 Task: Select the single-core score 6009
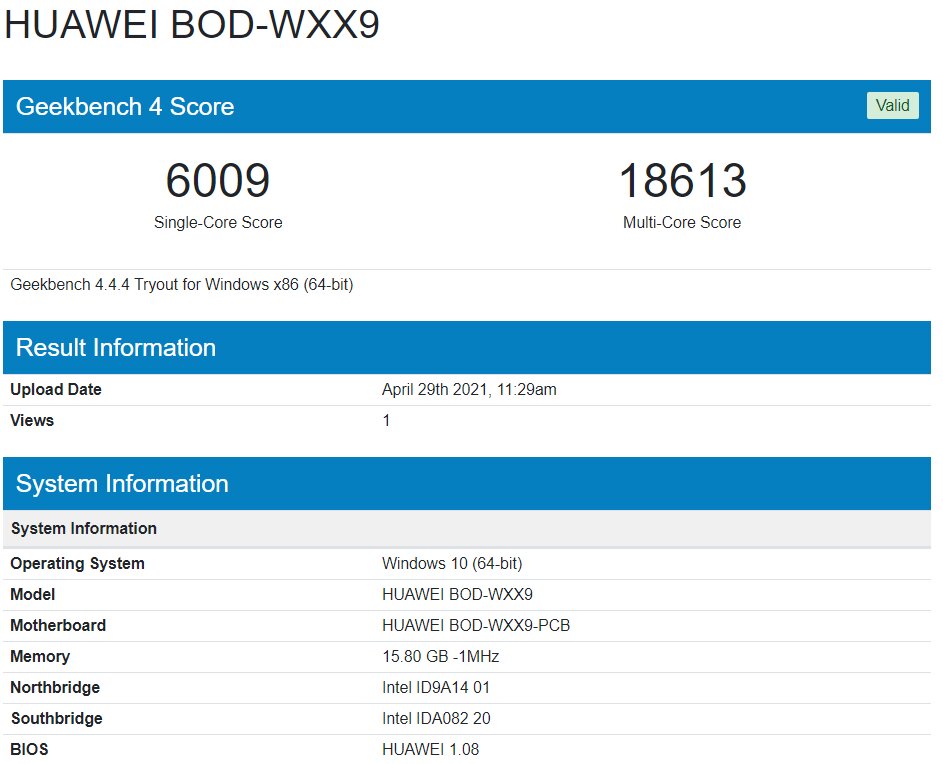(x=218, y=180)
